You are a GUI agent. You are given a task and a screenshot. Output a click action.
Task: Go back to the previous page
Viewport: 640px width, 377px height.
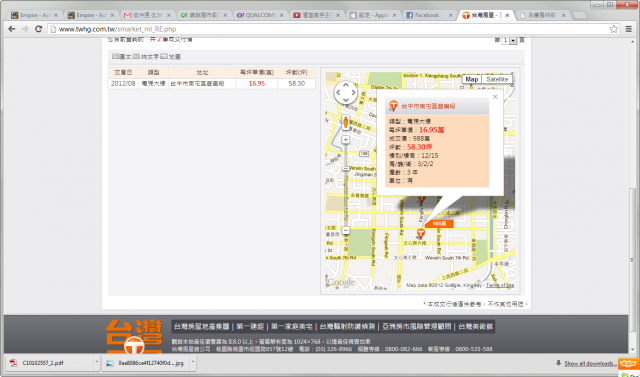click(x=11, y=29)
